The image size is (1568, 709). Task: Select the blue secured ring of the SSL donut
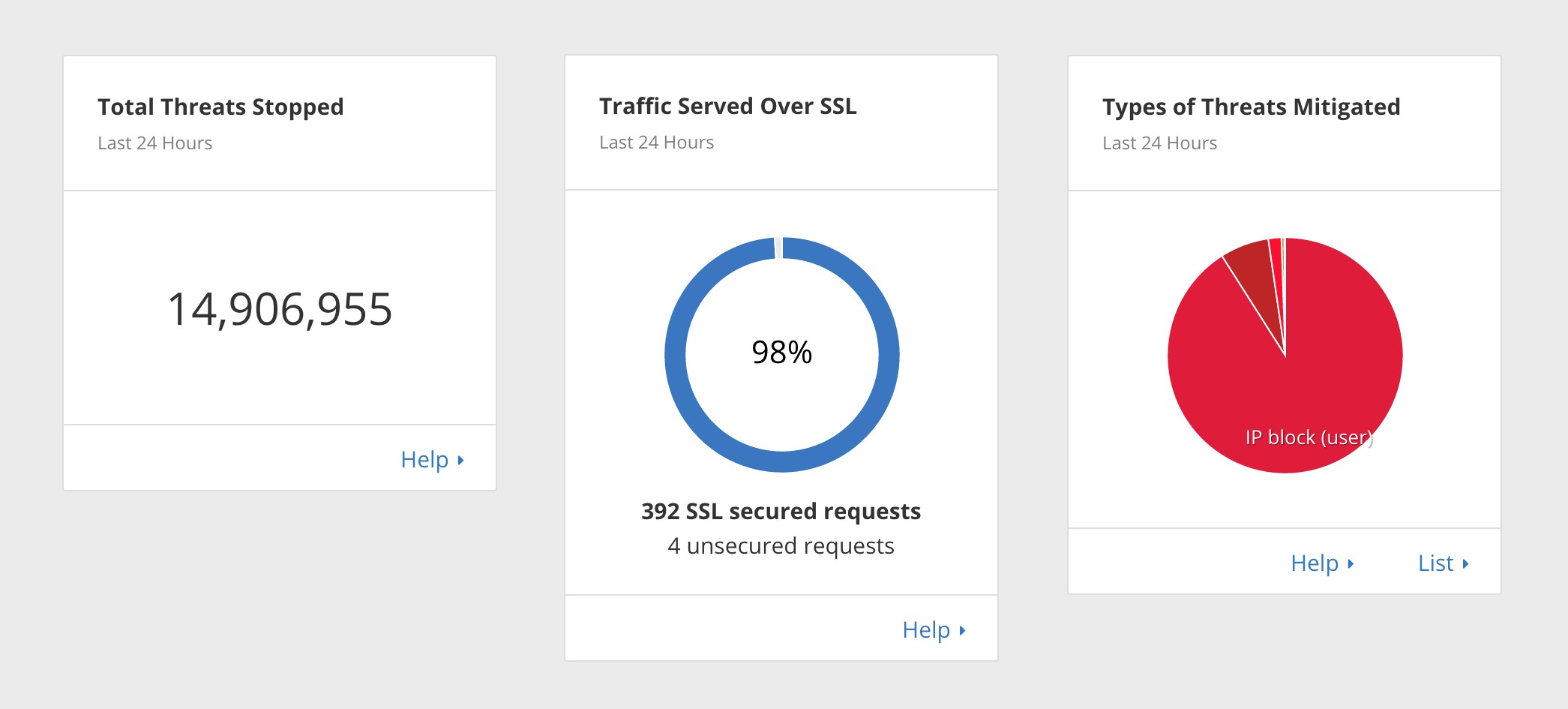pos(676,356)
